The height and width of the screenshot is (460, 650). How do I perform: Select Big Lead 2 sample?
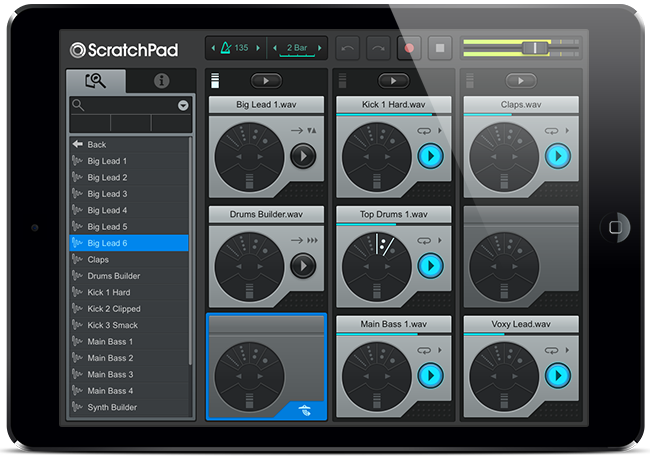tap(129, 177)
